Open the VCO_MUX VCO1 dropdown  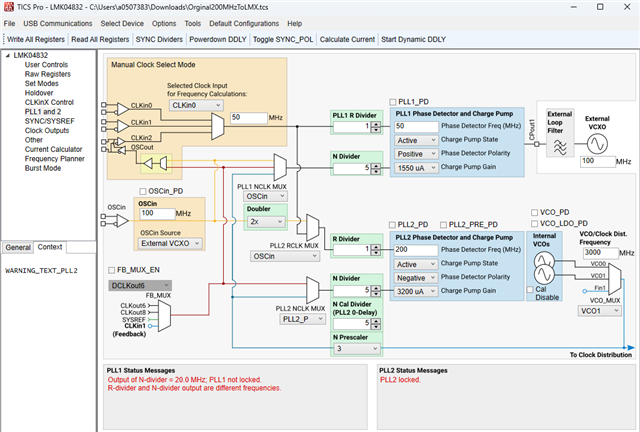click(599, 311)
